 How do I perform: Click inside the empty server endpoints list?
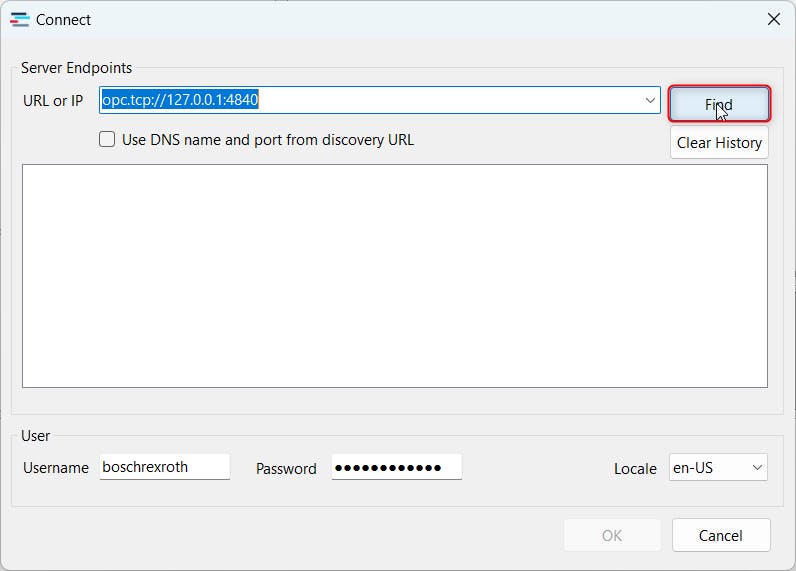point(394,275)
